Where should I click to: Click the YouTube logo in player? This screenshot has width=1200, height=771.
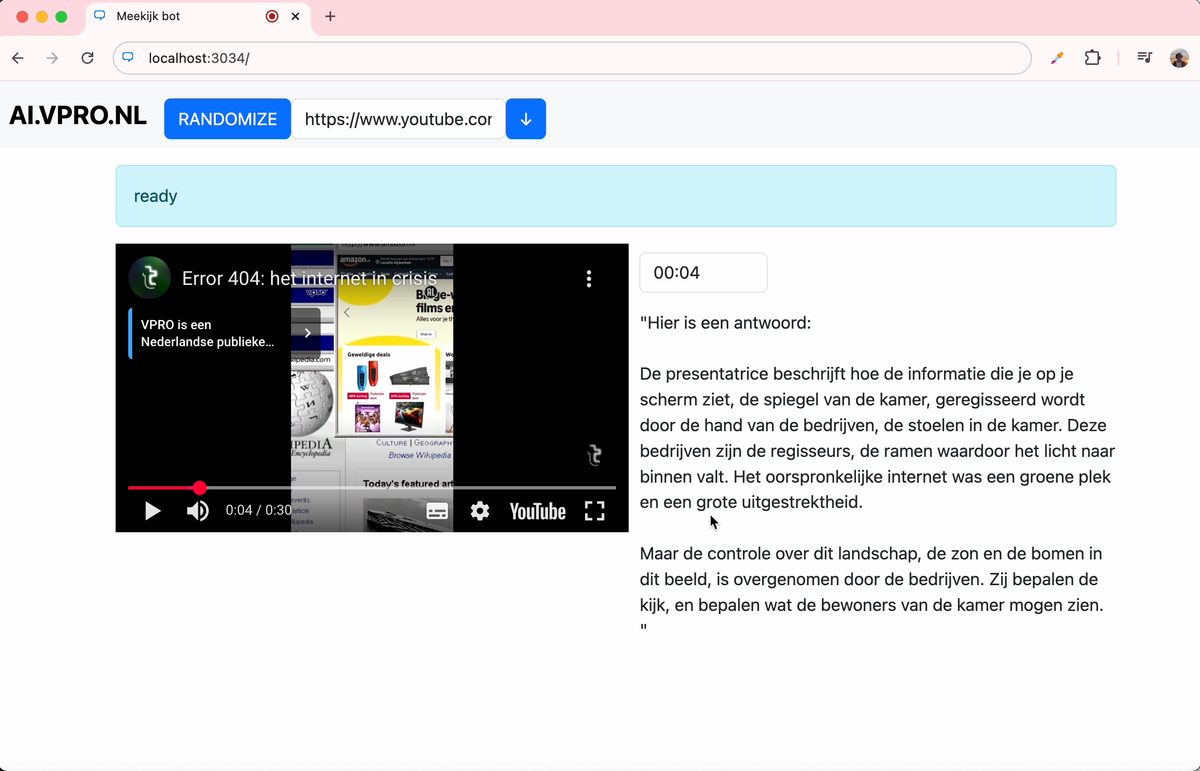[537, 511]
